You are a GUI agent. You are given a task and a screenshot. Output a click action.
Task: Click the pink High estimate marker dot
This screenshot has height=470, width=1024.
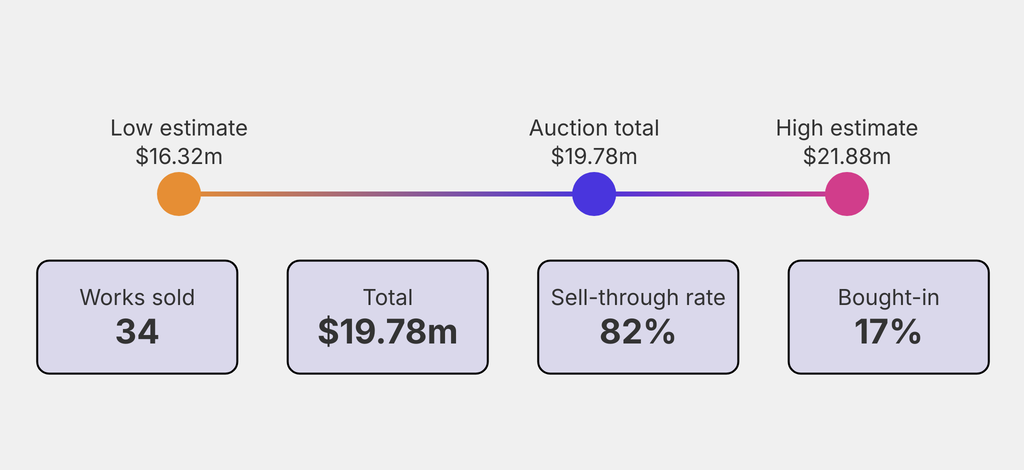pos(847,194)
